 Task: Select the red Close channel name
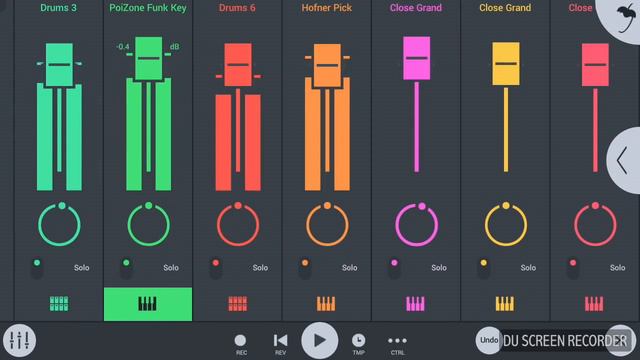(x=580, y=8)
